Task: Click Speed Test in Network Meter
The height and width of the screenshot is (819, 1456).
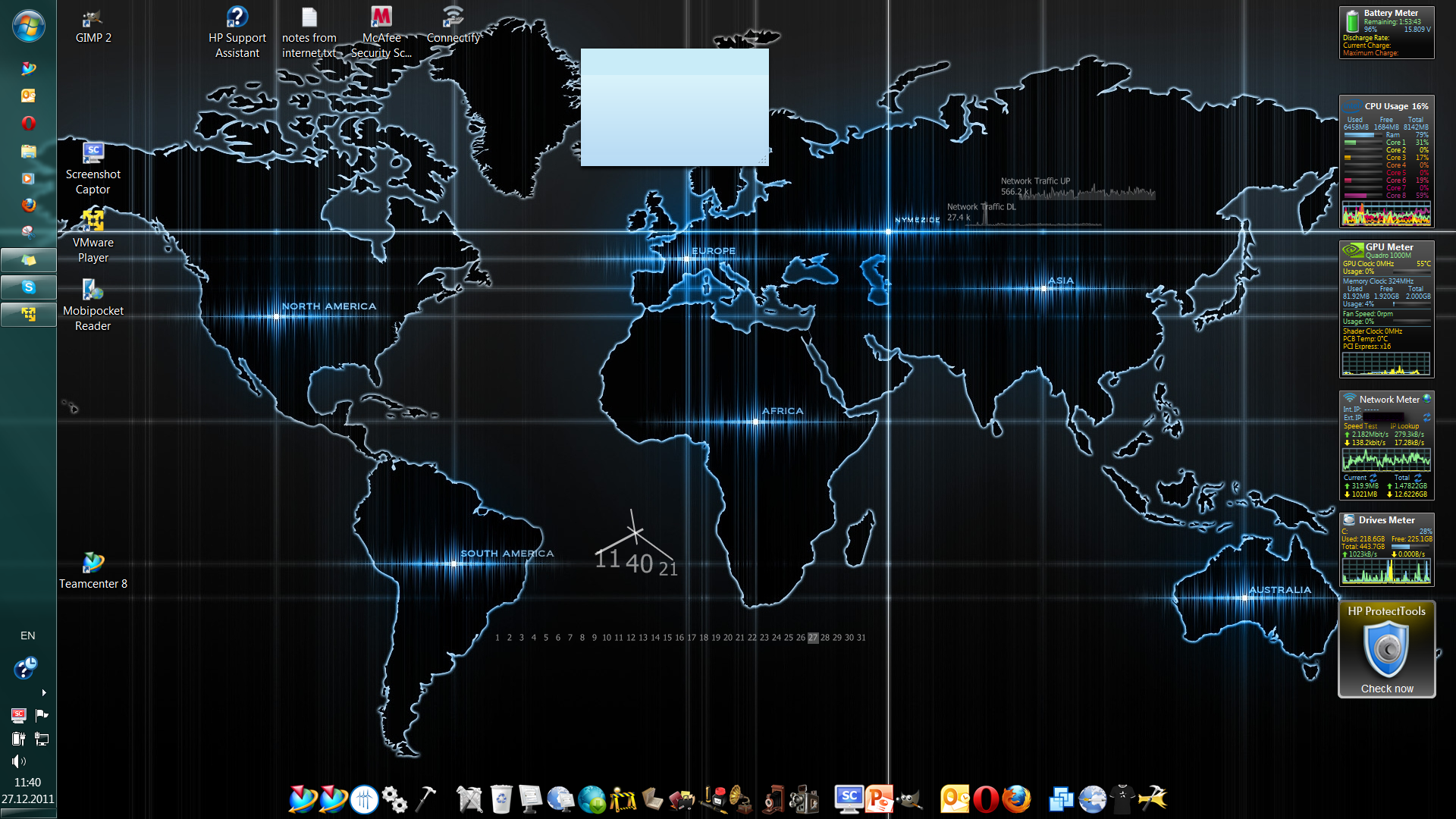Action: [x=1360, y=426]
